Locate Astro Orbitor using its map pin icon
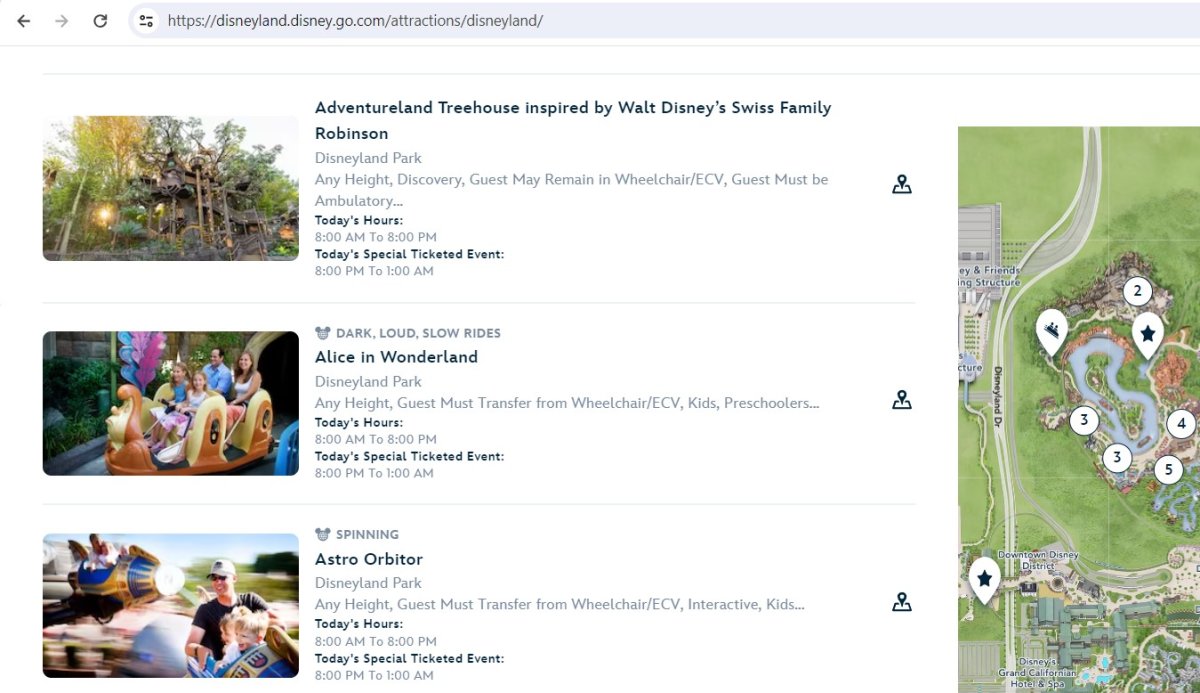The width and height of the screenshot is (1200, 693). (x=901, y=602)
